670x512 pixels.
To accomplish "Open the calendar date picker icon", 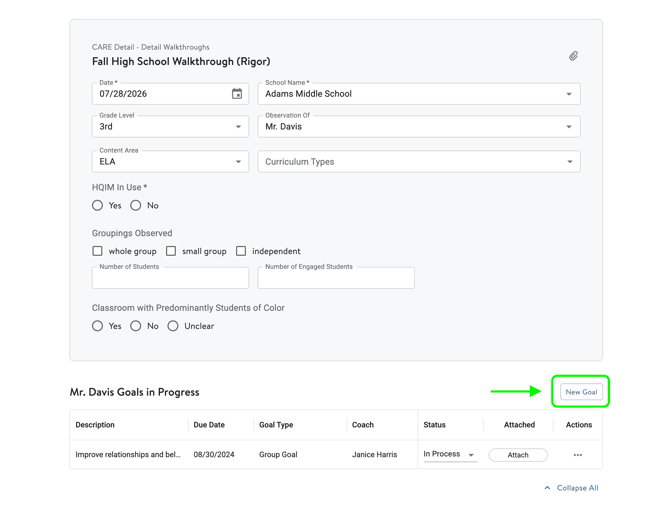I will tap(237, 94).
